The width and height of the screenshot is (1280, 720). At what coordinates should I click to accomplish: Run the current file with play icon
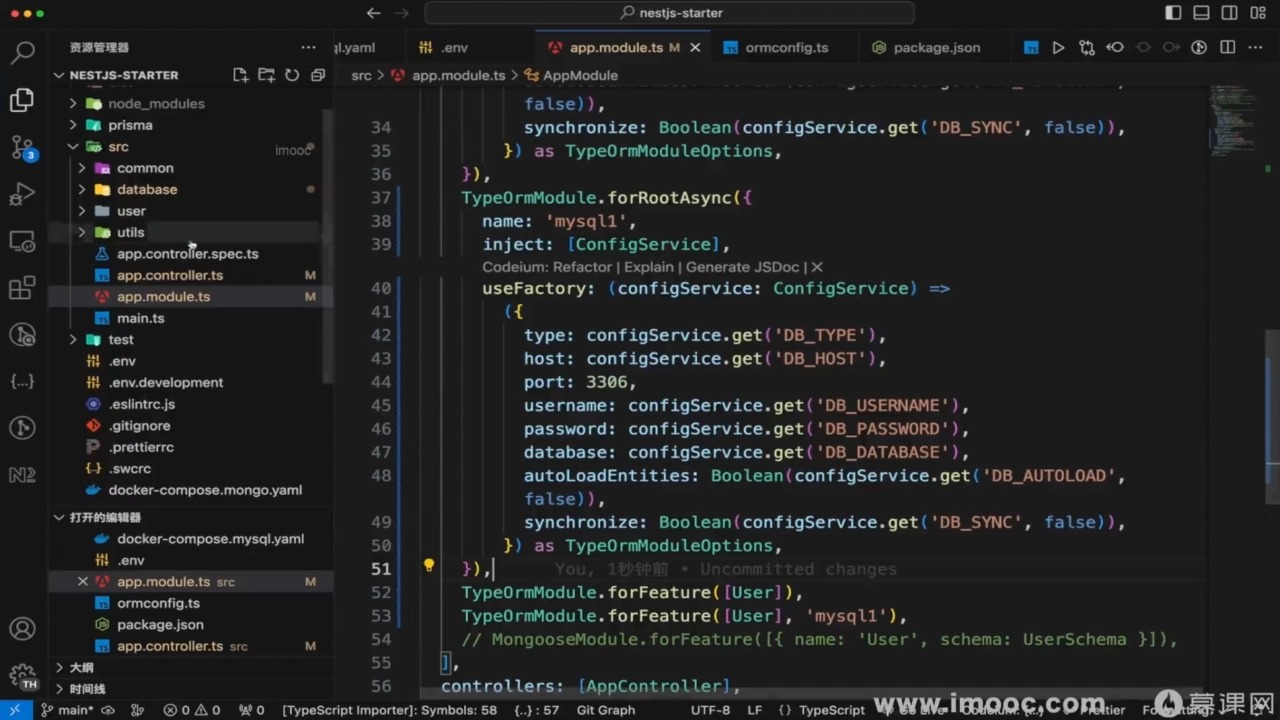(x=1058, y=47)
